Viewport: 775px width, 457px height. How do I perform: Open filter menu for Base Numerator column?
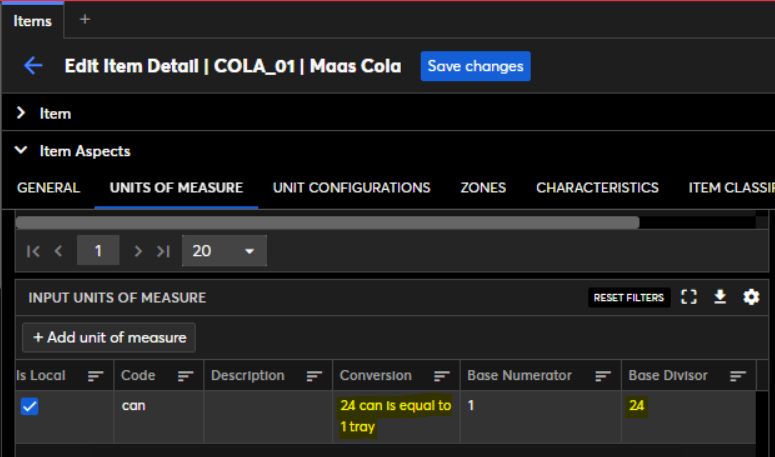click(x=603, y=376)
